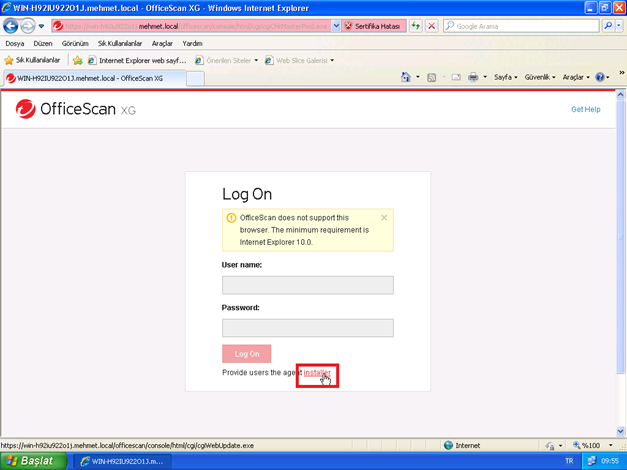Open the Web Slice Galerisi item

coord(300,60)
